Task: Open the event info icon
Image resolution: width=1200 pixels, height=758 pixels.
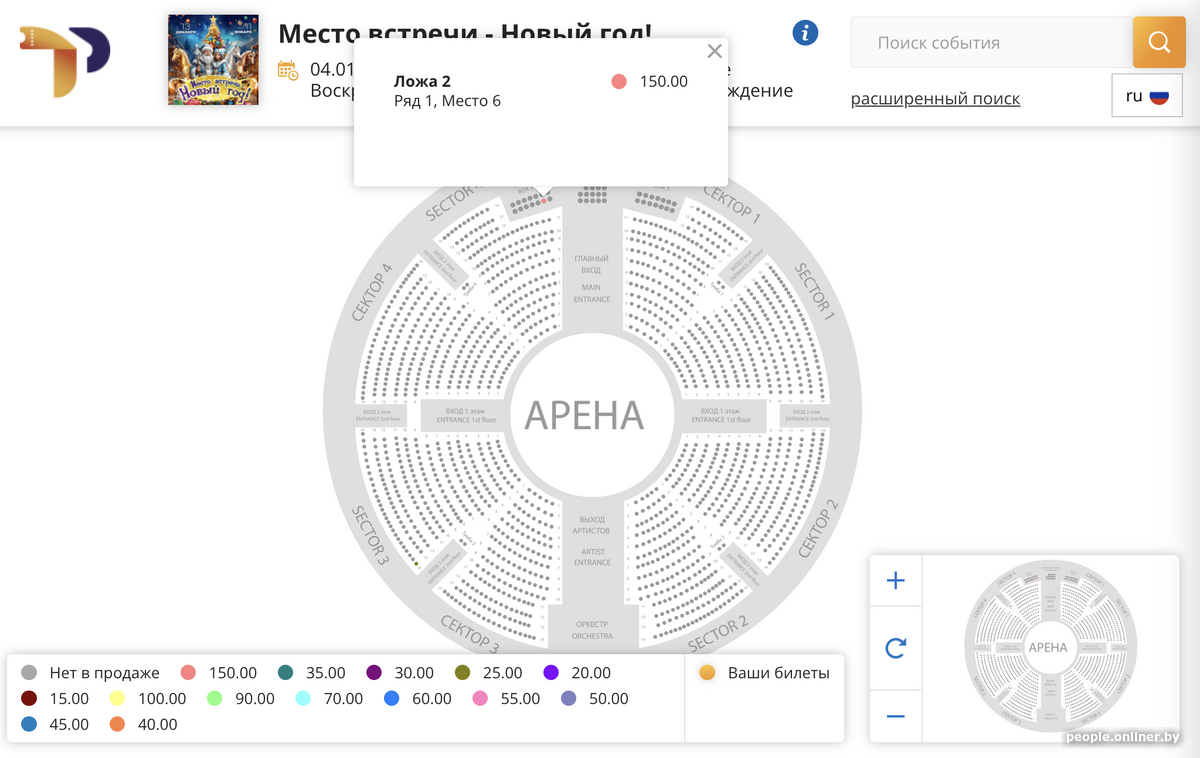Action: (805, 33)
